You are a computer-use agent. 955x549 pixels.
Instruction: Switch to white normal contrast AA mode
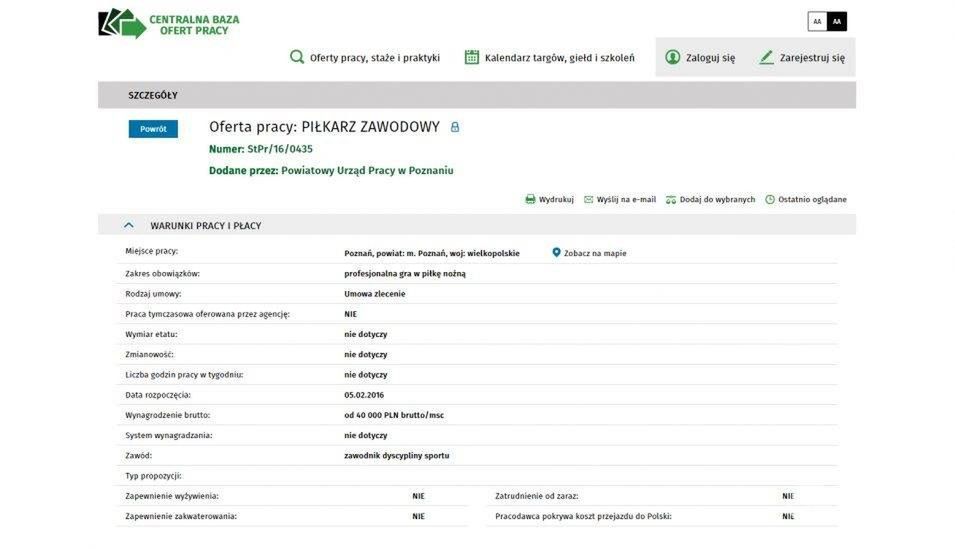(x=817, y=21)
